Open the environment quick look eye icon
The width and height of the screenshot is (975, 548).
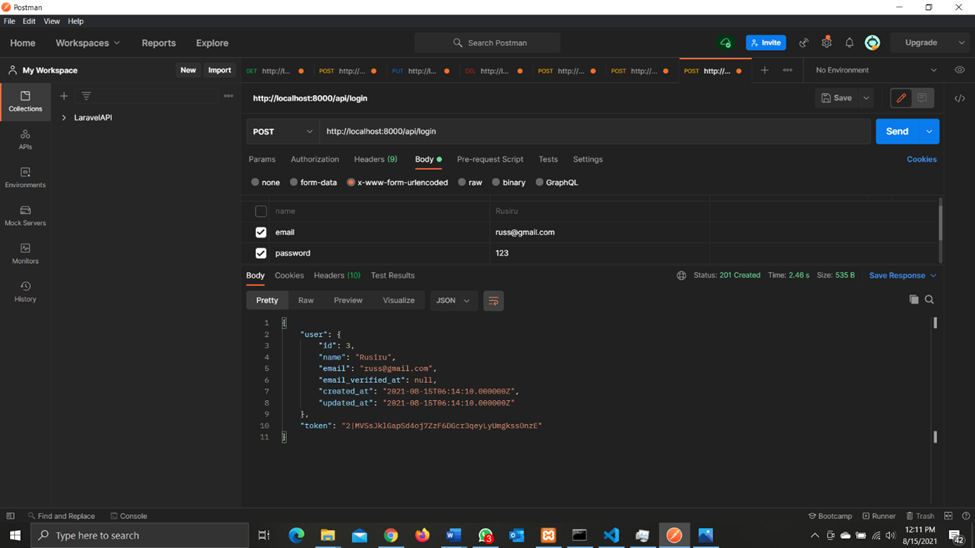pos(959,70)
